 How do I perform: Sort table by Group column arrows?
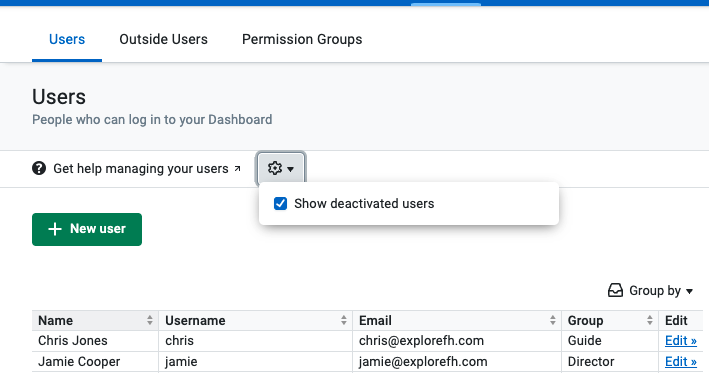tap(650, 320)
